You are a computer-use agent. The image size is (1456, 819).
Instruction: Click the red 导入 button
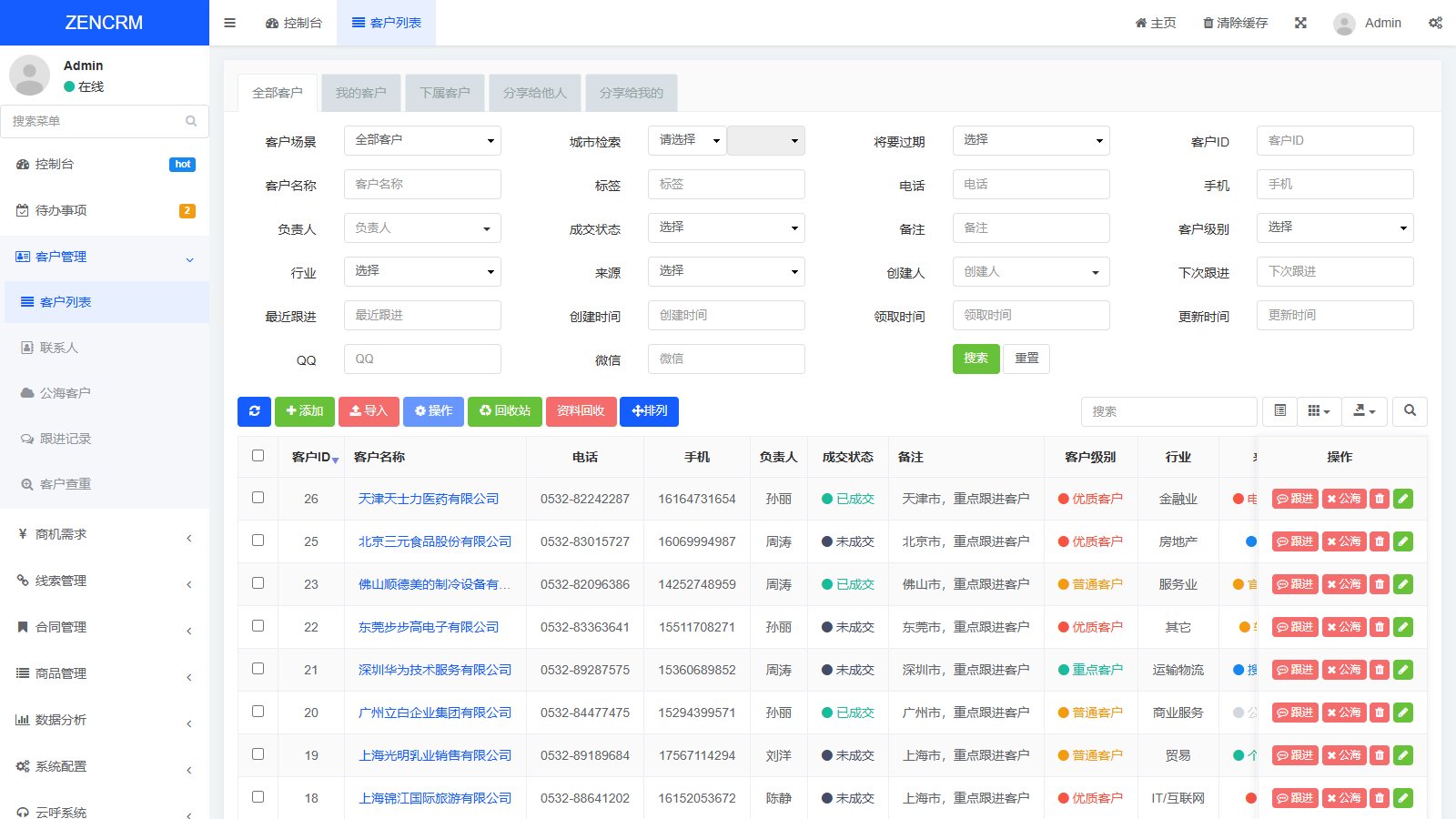369,411
